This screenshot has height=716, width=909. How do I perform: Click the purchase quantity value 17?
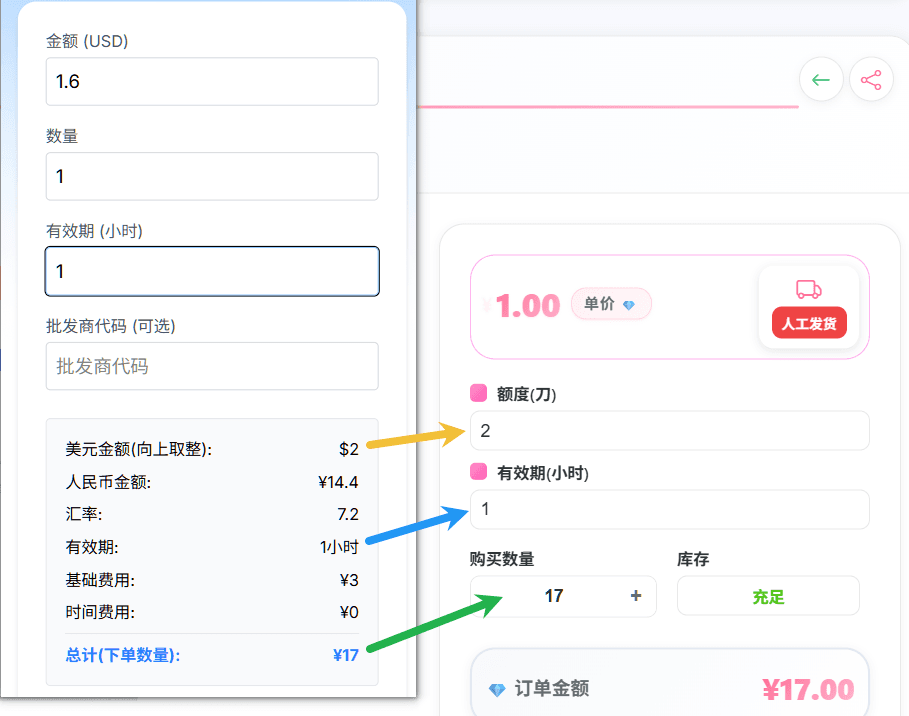tap(554, 596)
